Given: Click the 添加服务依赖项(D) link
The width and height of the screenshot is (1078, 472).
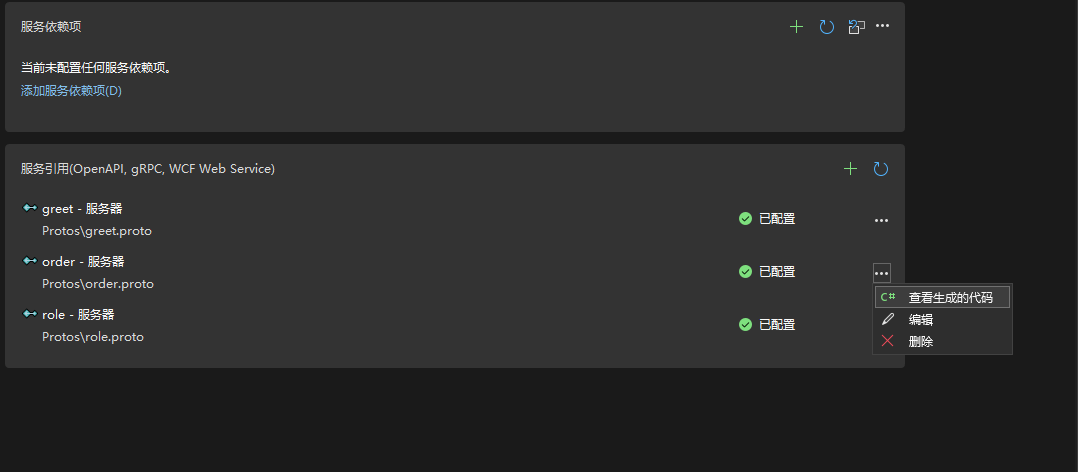Looking at the screenshot, I should [71, 91].
